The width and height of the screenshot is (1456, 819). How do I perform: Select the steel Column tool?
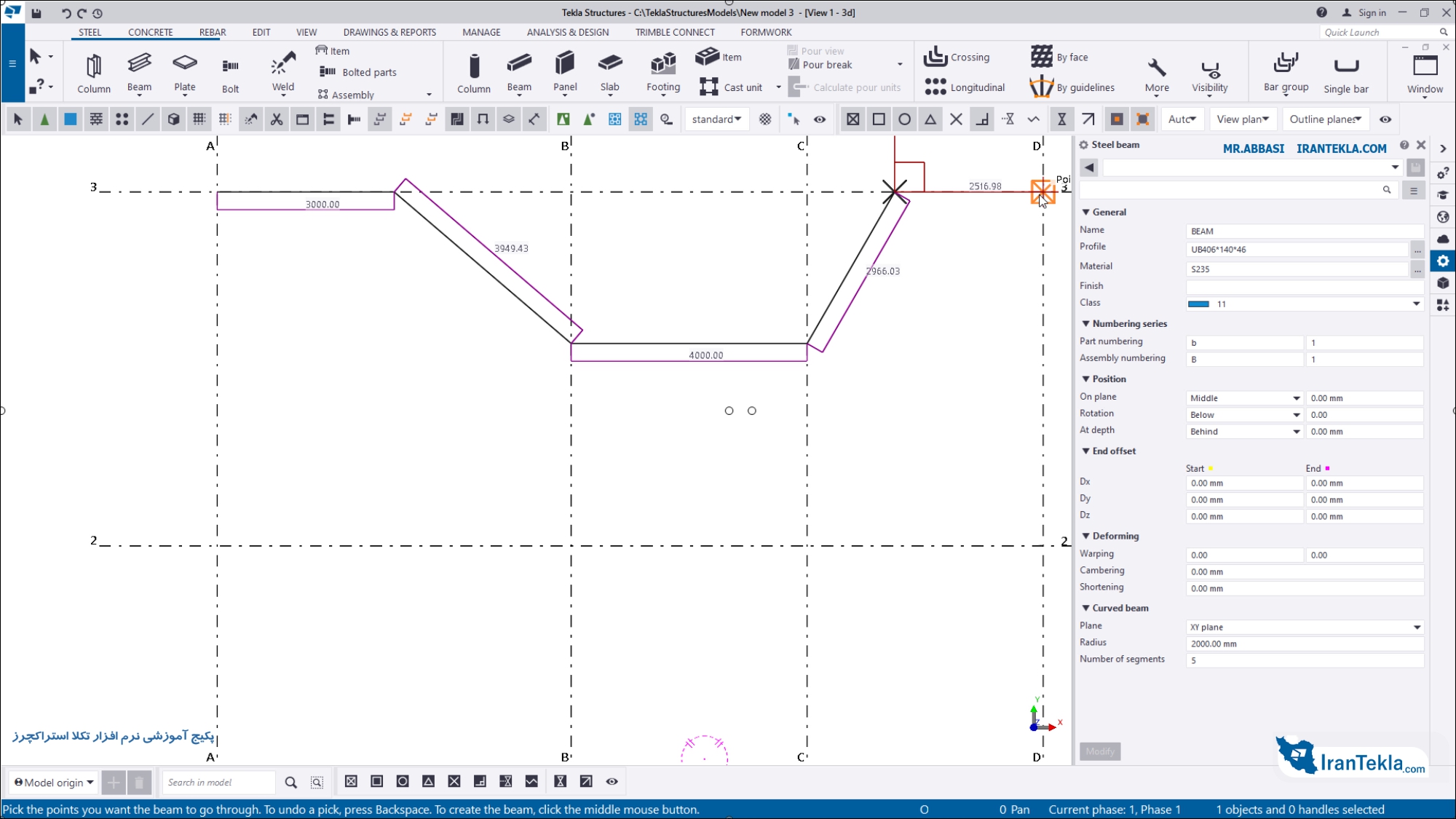(x=94, y=73)
